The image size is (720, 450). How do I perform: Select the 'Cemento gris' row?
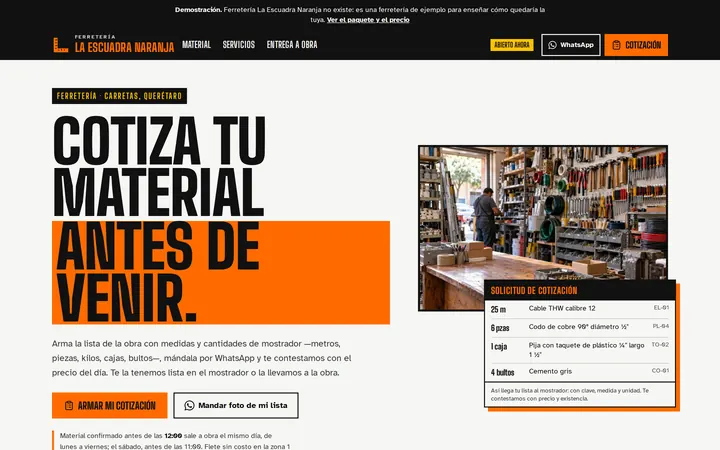pos(580,372)
